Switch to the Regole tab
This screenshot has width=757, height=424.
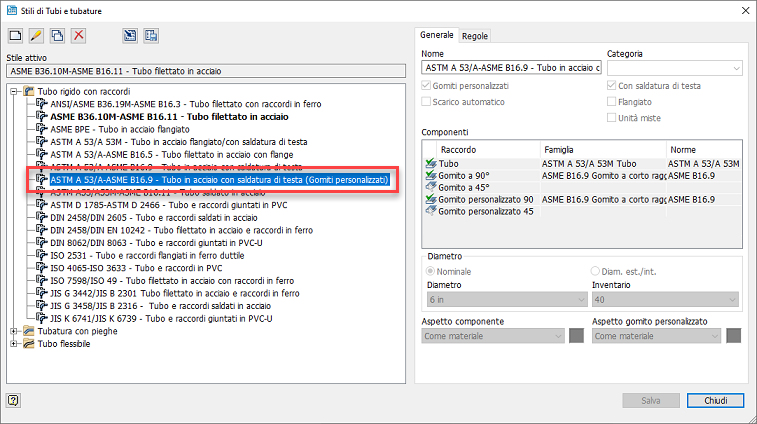coord(475,36)
